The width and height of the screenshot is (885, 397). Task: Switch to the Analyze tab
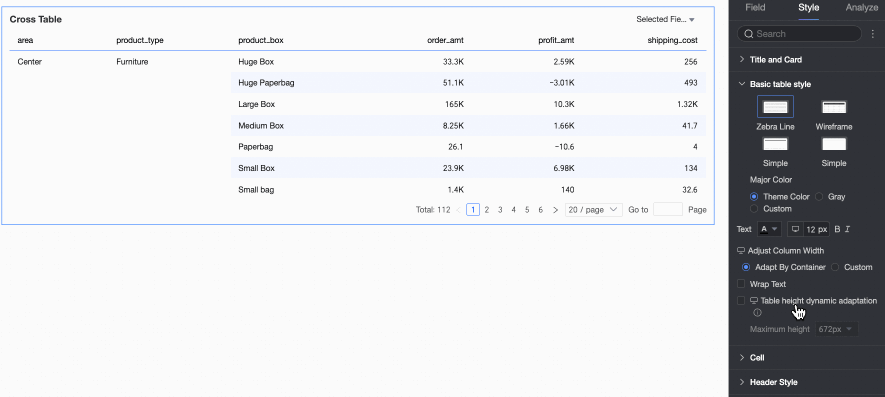point(861,7)
